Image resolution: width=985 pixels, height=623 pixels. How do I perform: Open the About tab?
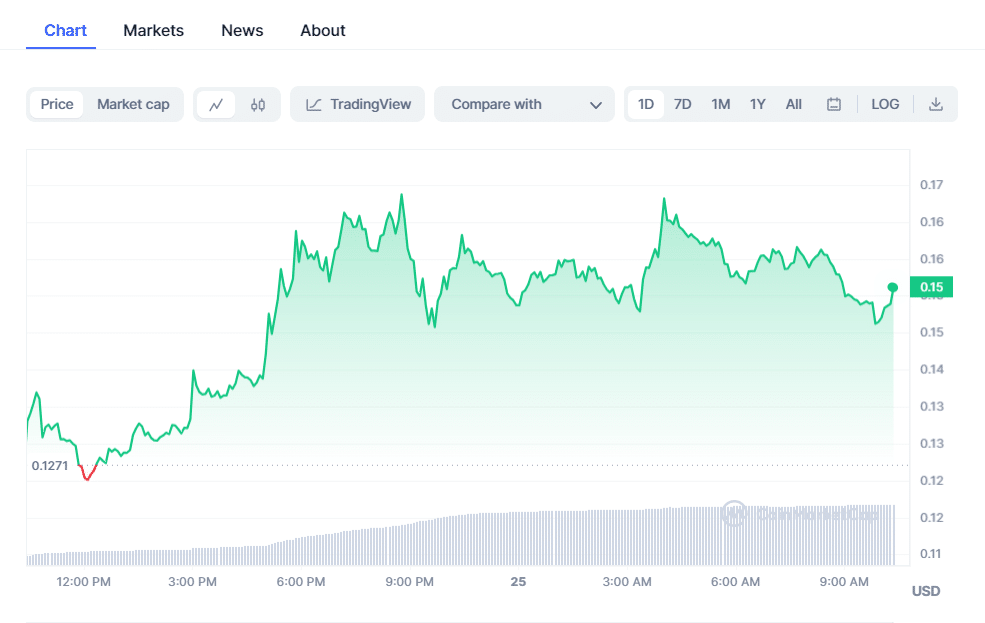click(x=323, y=30)
